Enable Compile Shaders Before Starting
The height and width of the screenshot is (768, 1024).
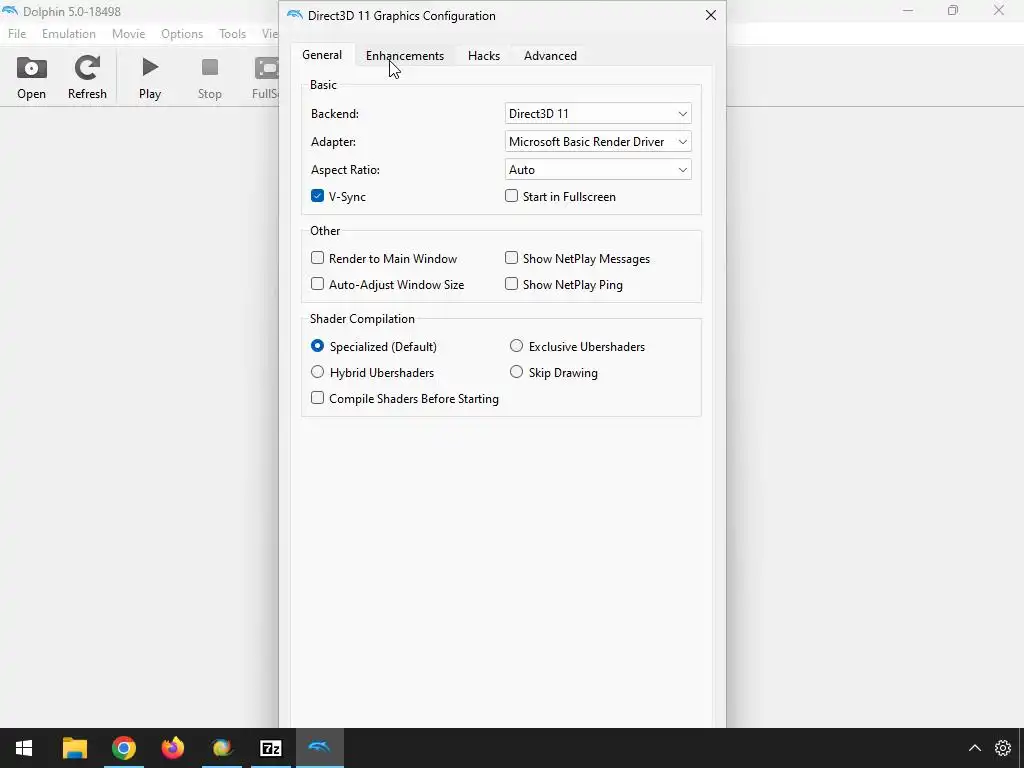[x=317, y=398]
